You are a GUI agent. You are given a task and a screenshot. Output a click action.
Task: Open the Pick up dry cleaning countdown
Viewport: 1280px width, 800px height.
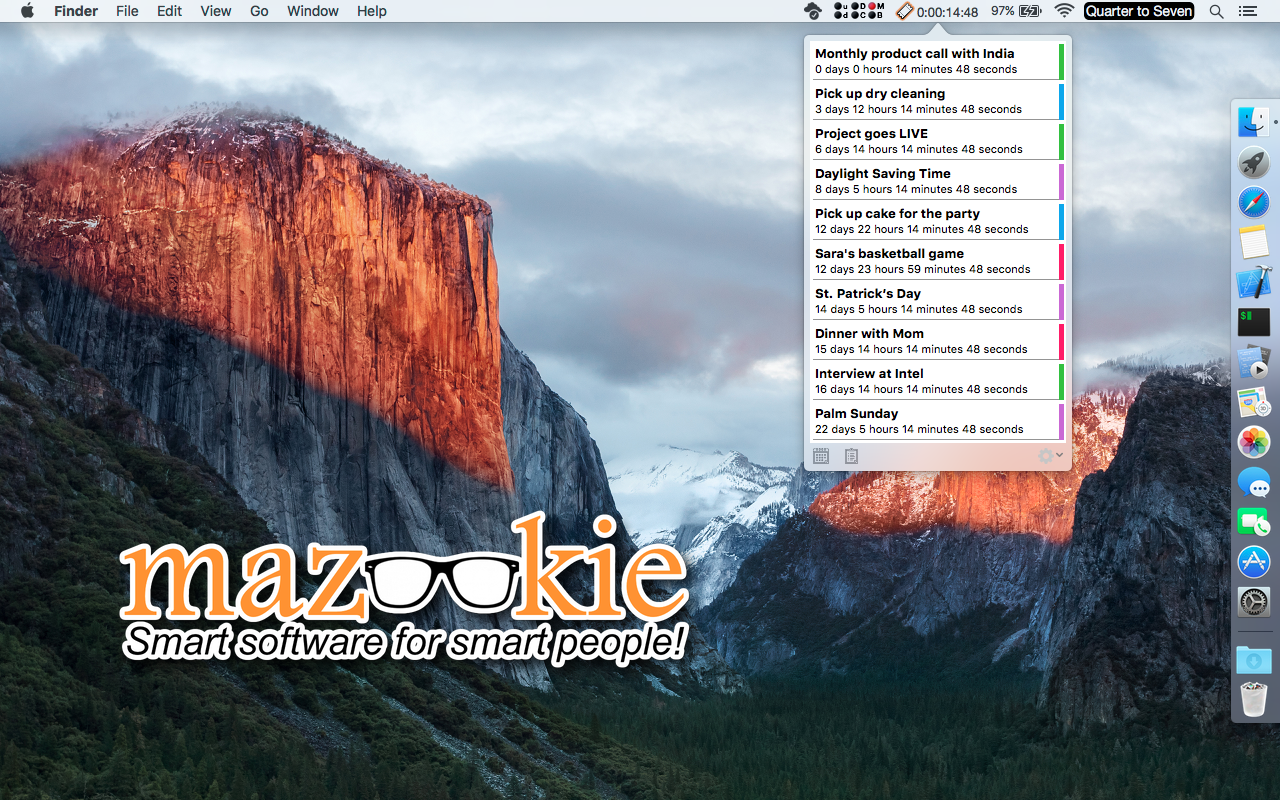click(x=937, y=101)
